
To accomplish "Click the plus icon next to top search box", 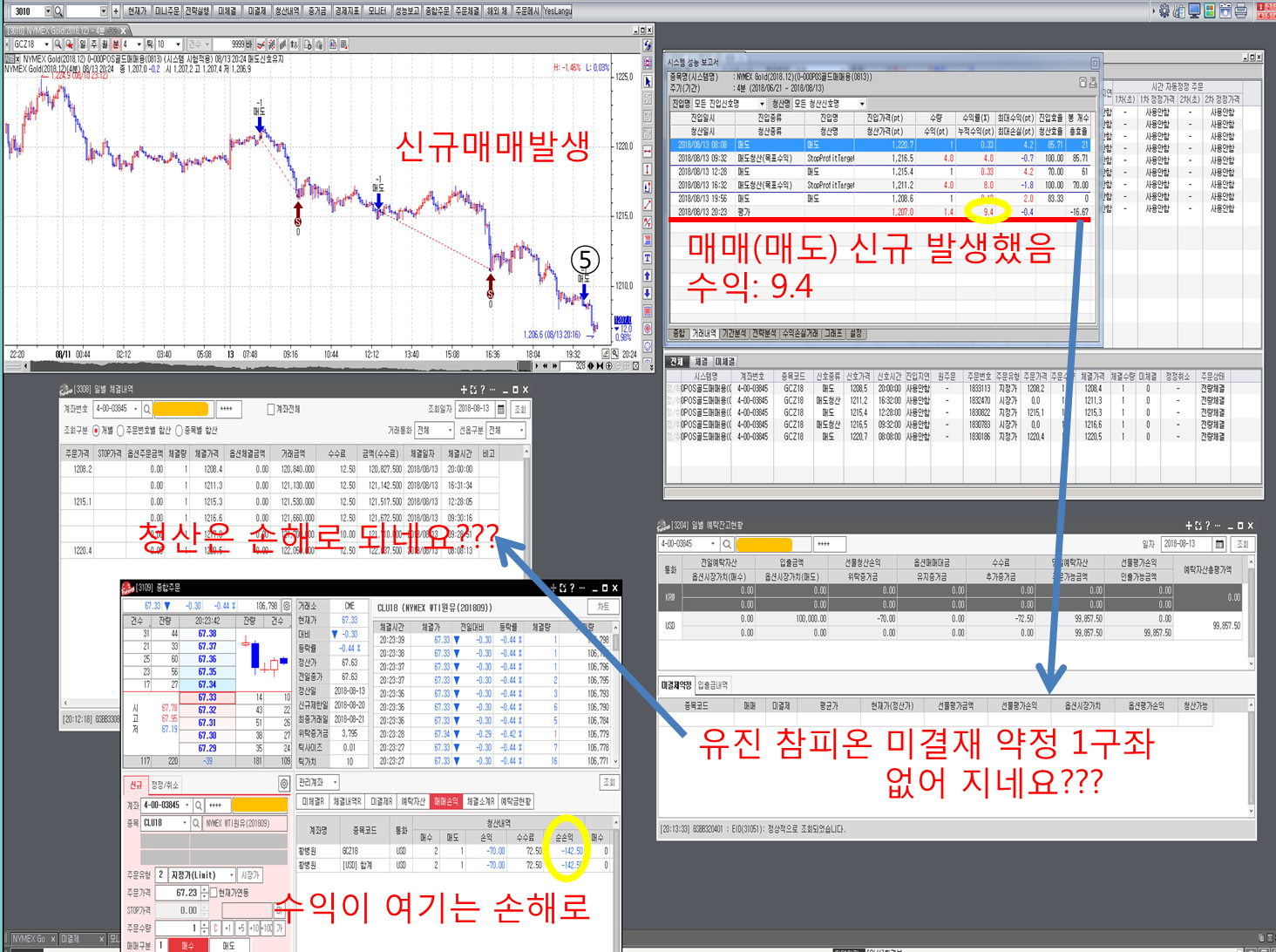I will (115, 11).
